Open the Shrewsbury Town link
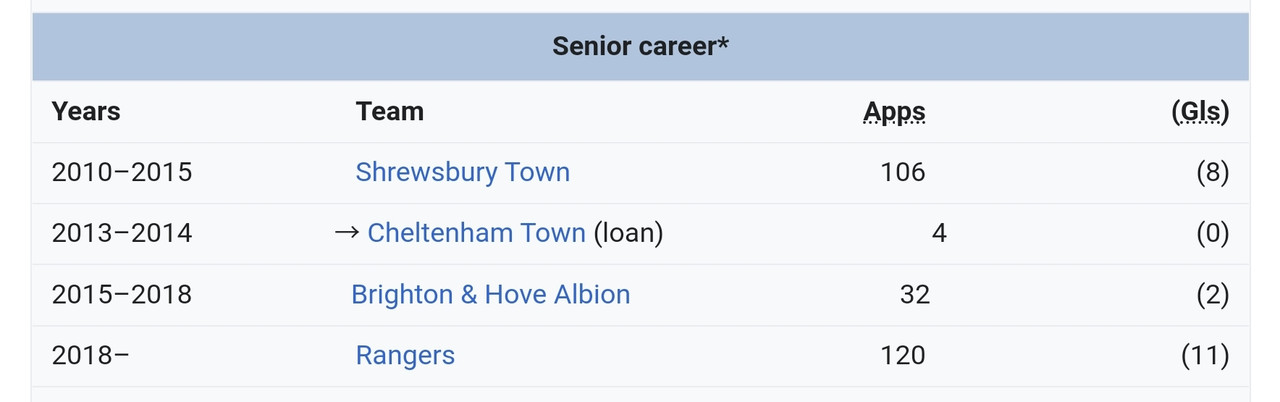This screenshot has width=1280, height=402. pos(462,172)
